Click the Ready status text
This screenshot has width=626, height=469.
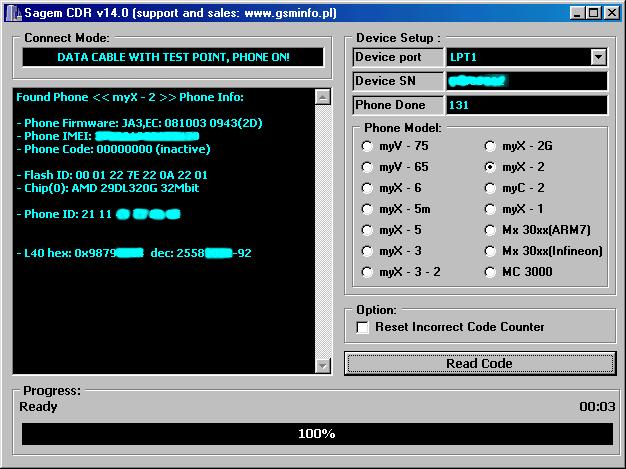(38, 407)
